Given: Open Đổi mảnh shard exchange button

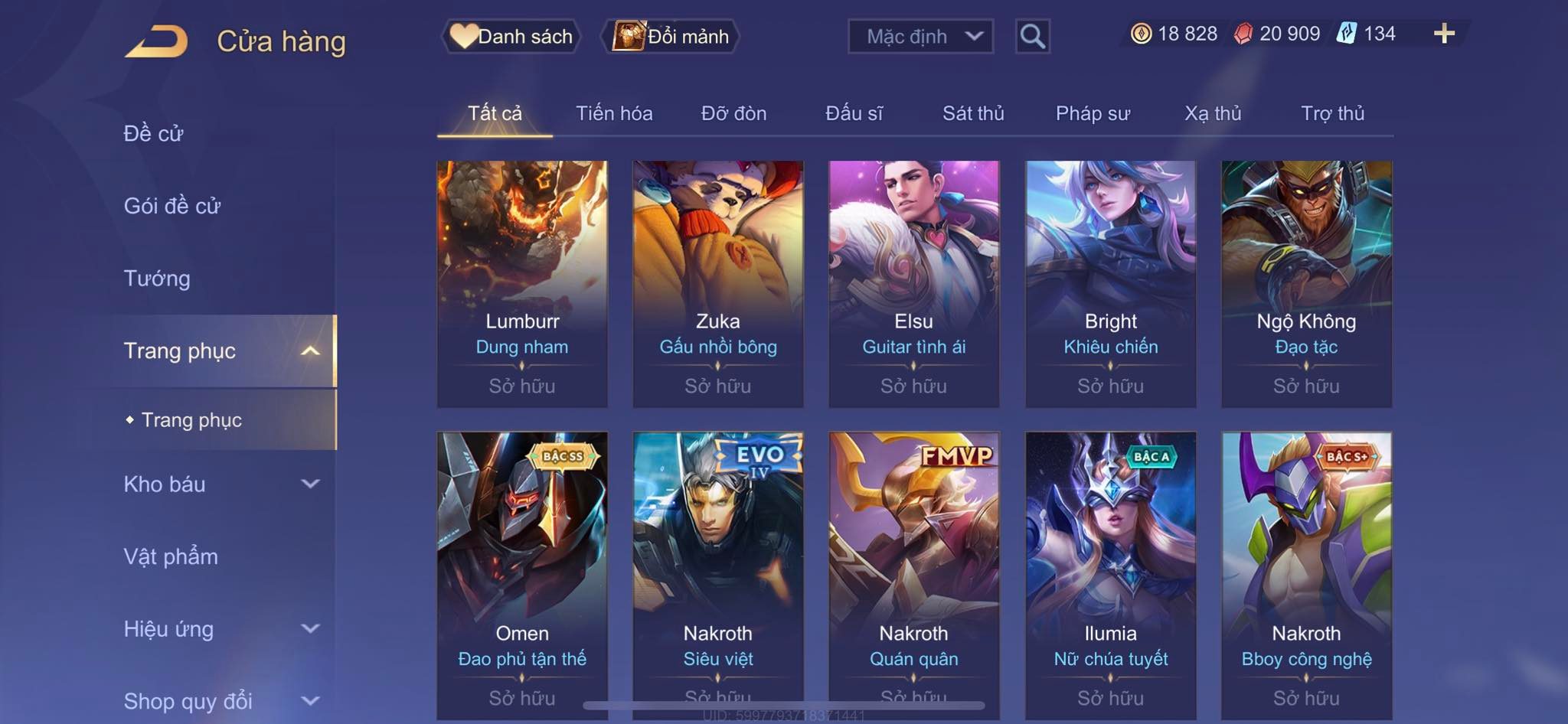Looking at the screenshot, I should [x=670, y=36].
